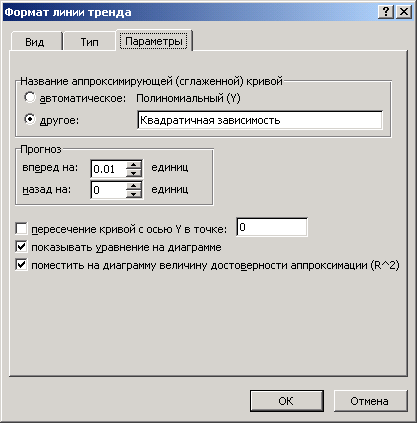The width and height of the screenshot is (417, 423).
Task: Choose the другое custom name radio button
Action: click(x=30, y=119)
